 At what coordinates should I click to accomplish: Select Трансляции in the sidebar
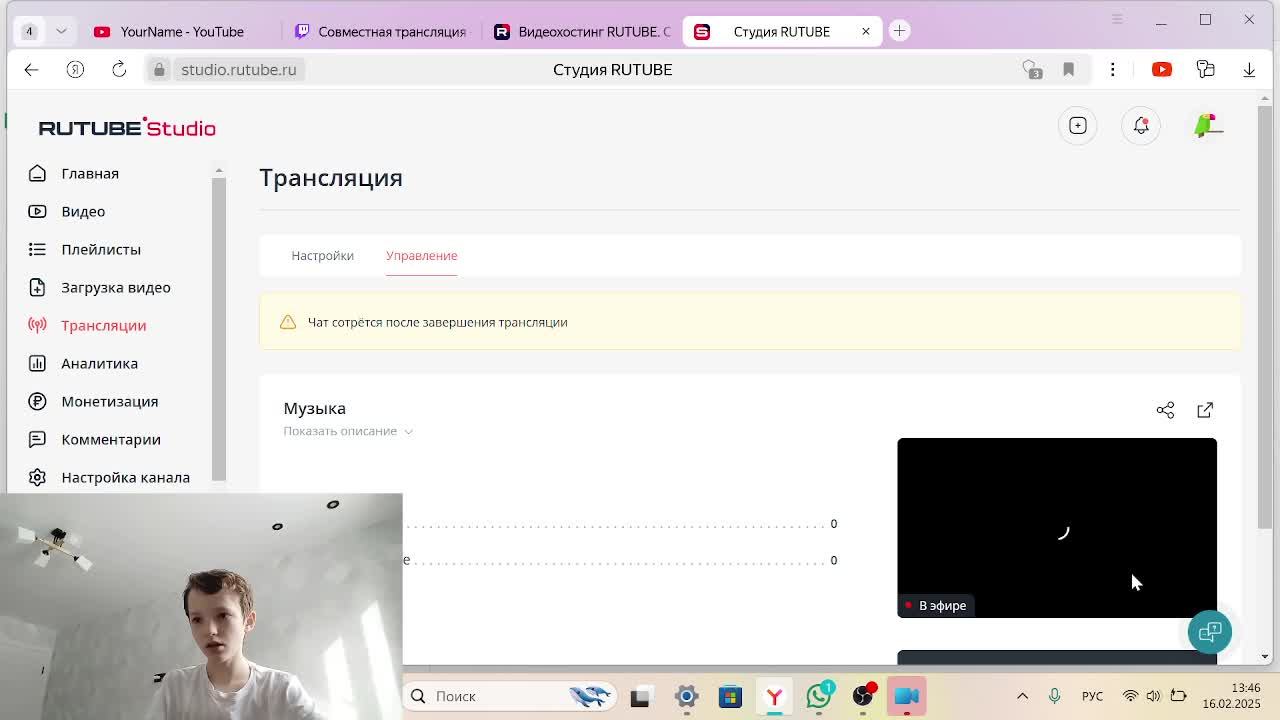tap(103, 325)
